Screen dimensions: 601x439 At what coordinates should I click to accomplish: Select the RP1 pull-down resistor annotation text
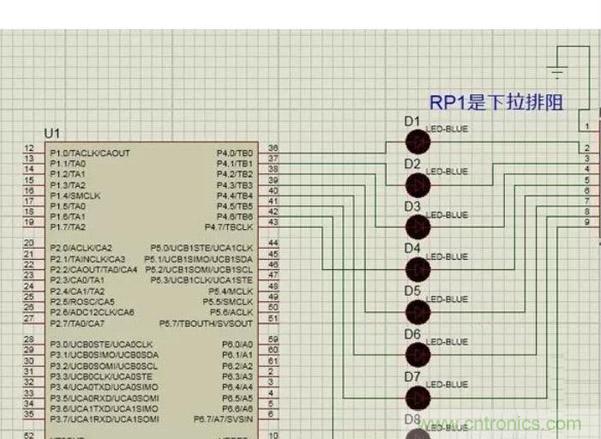click(x=491, y=102)
